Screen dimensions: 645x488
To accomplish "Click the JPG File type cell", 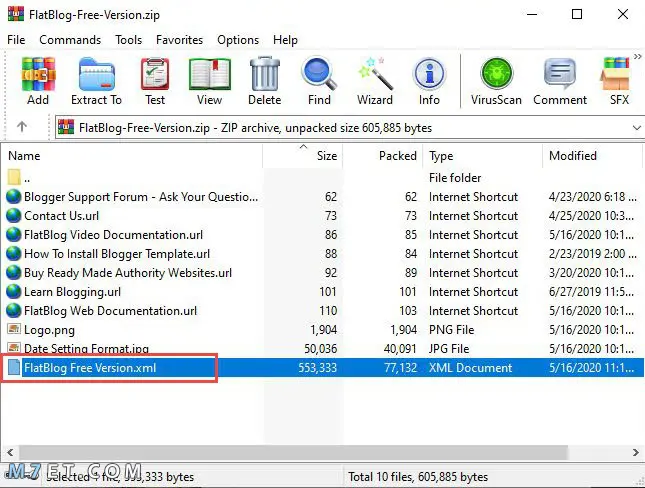I will pyautogui.click(x=449, y=349).
